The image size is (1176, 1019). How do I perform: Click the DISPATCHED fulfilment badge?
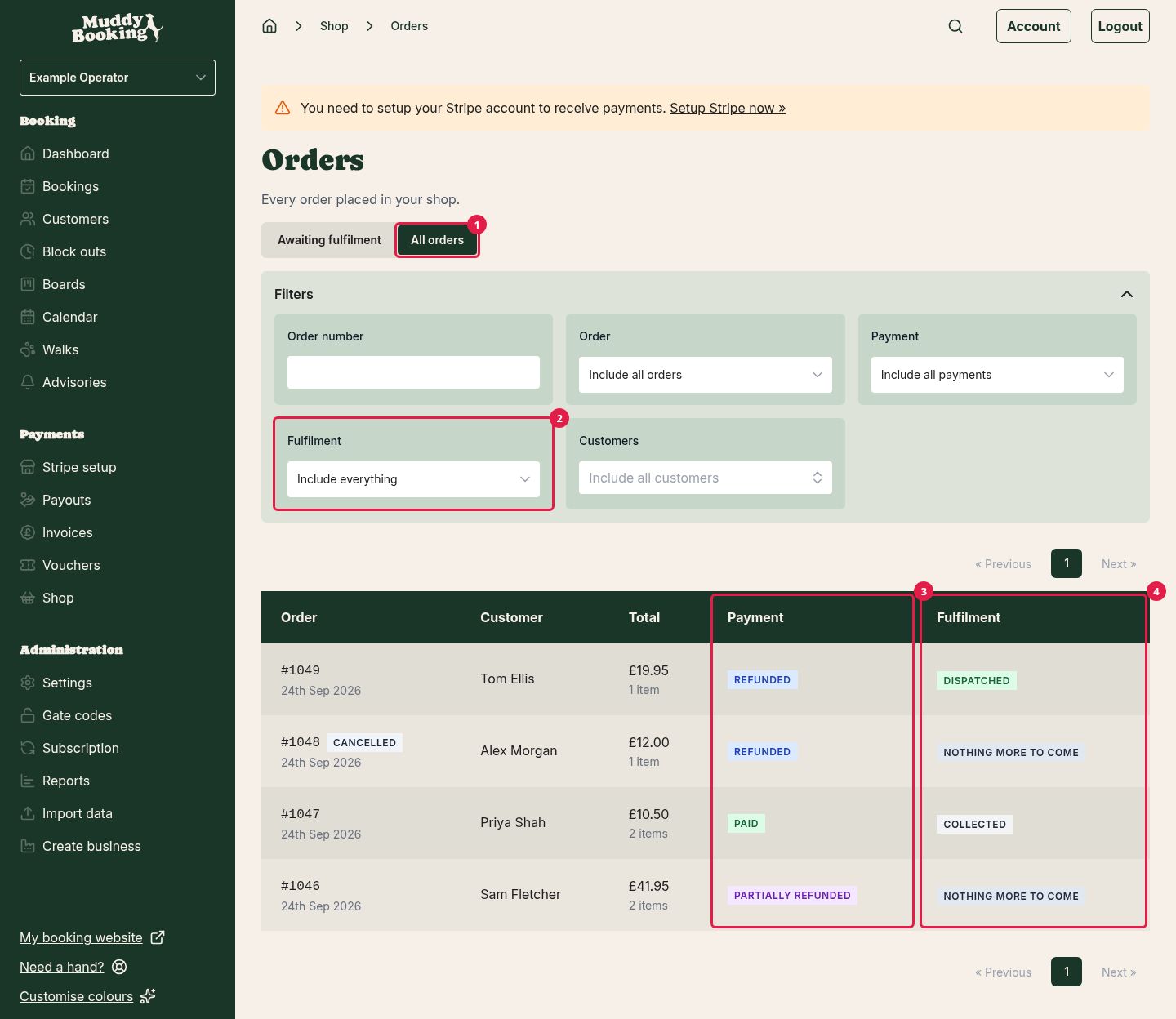tap(977, 680)
